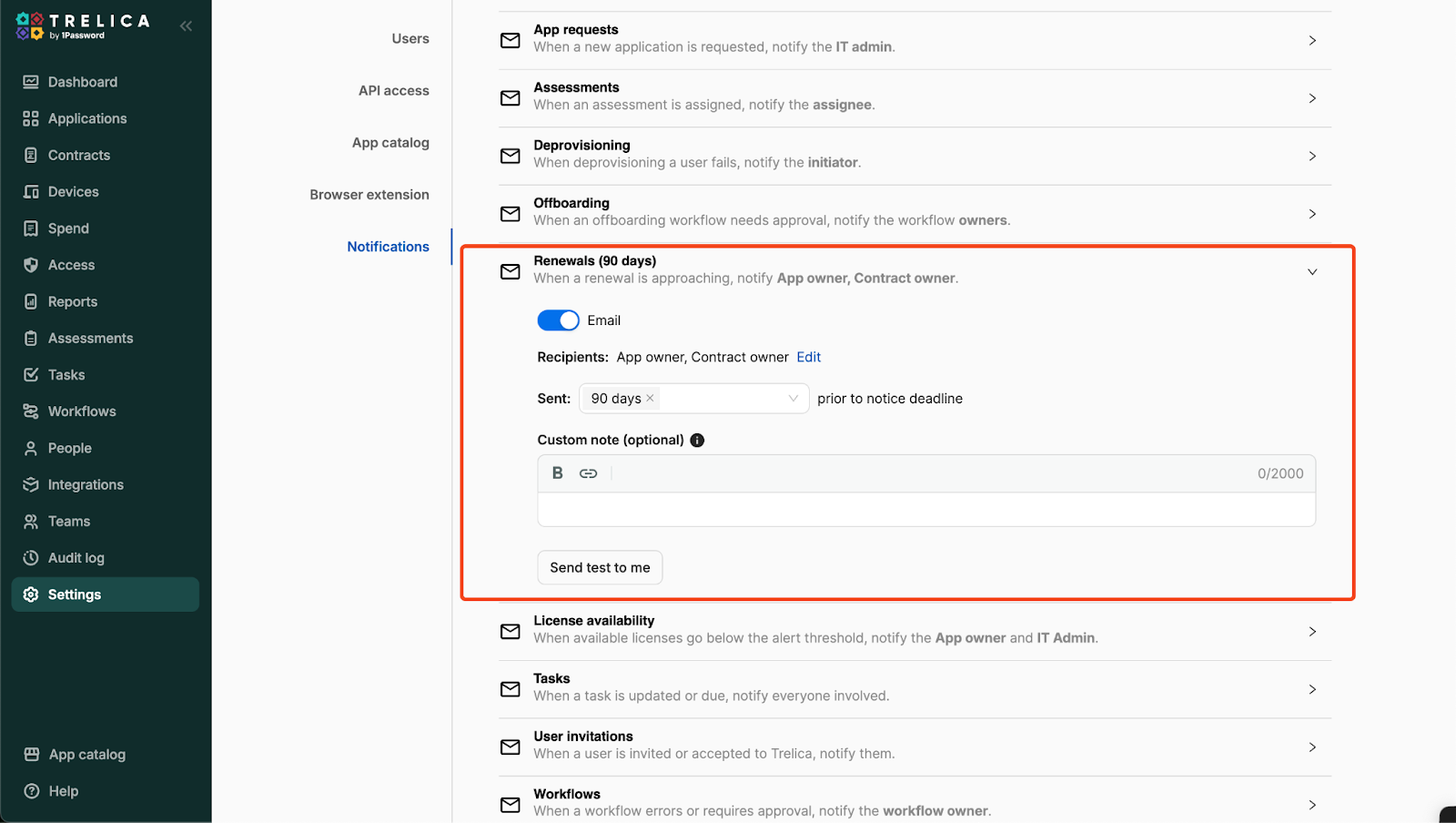The height and width of the screenshot is (823, 1456).
Task: Remove the 90 days tag with the x
Action: tap(650, 399)
